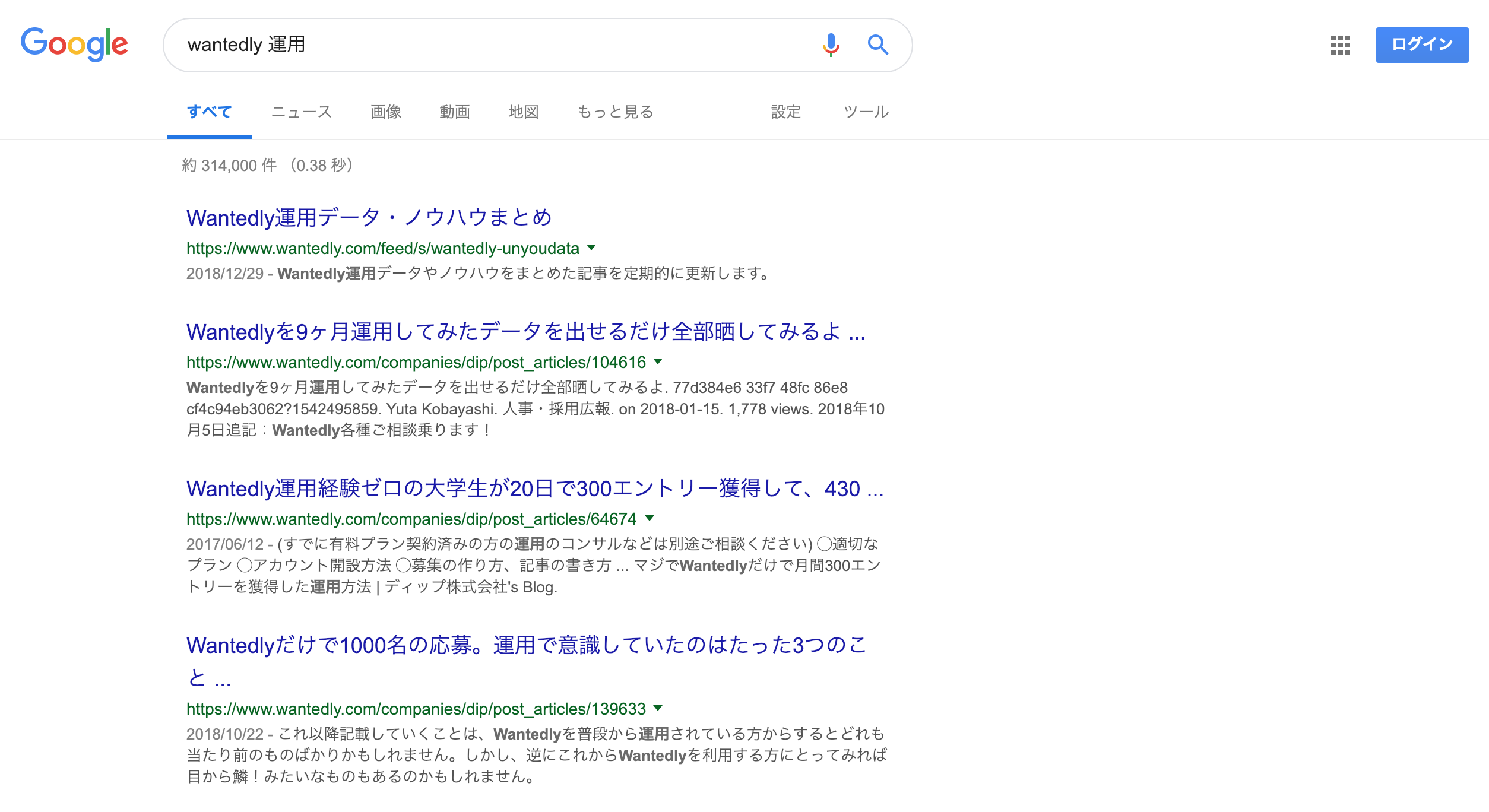The height and width of the screenshot is (812, 1489).
Task: Open the Google apps grid icon
Action: [x=1340, y=45]
